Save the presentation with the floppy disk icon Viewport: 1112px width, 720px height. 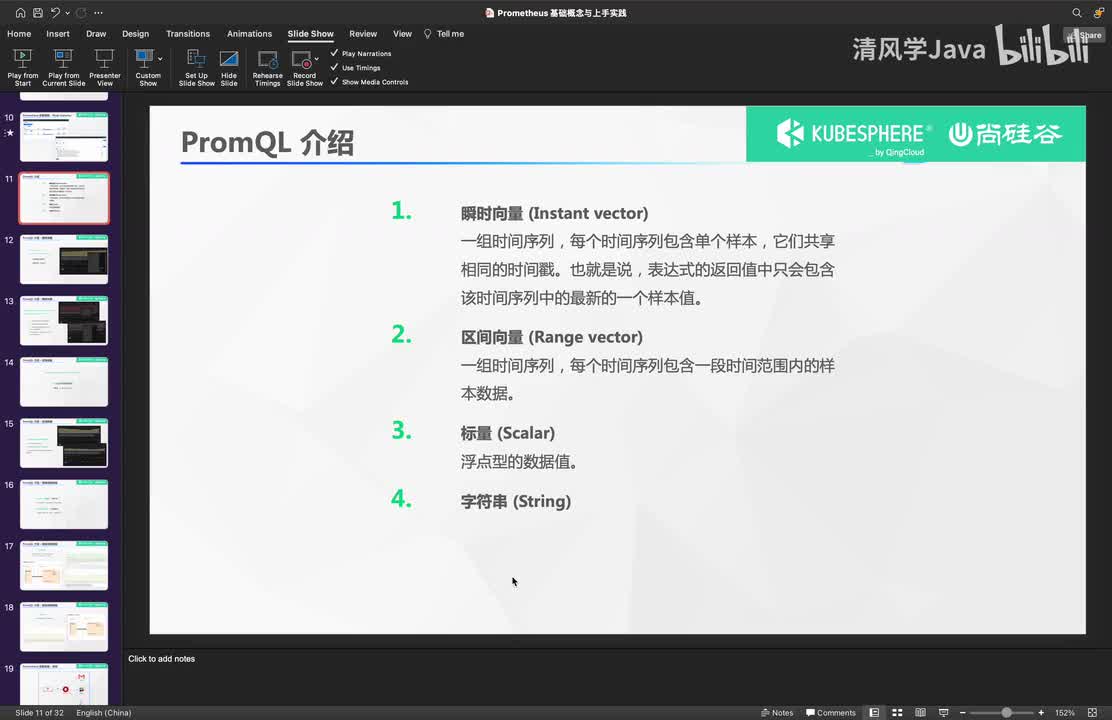(x=38, y=13)
